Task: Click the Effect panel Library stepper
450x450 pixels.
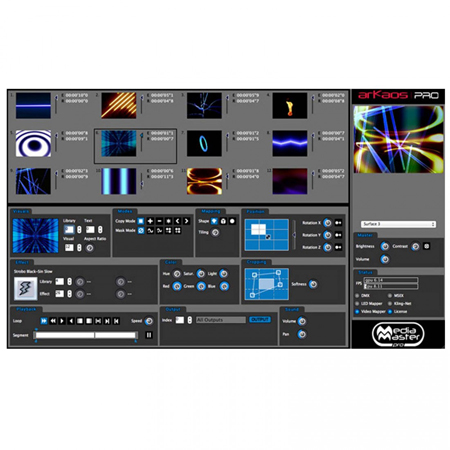Action: pyautogui.click(x=70, y=282)
